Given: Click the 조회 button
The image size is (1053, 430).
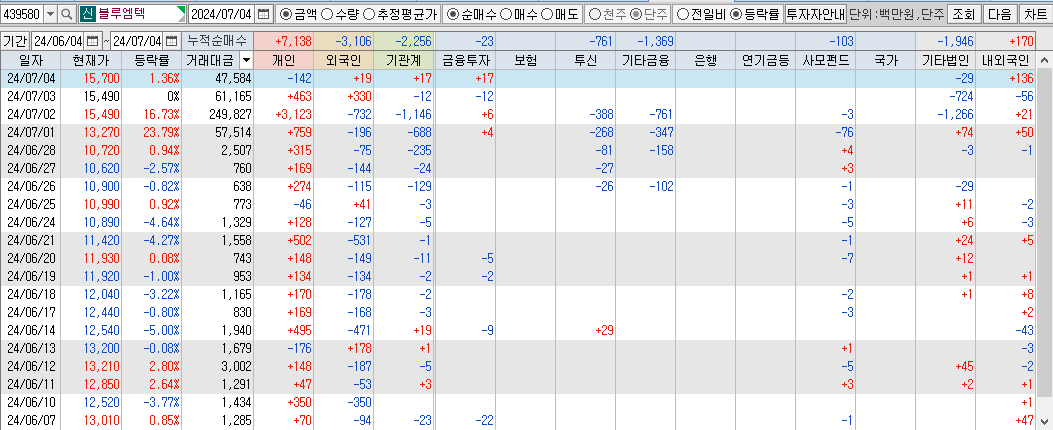Looking at the screenshot, I should 964,13.
